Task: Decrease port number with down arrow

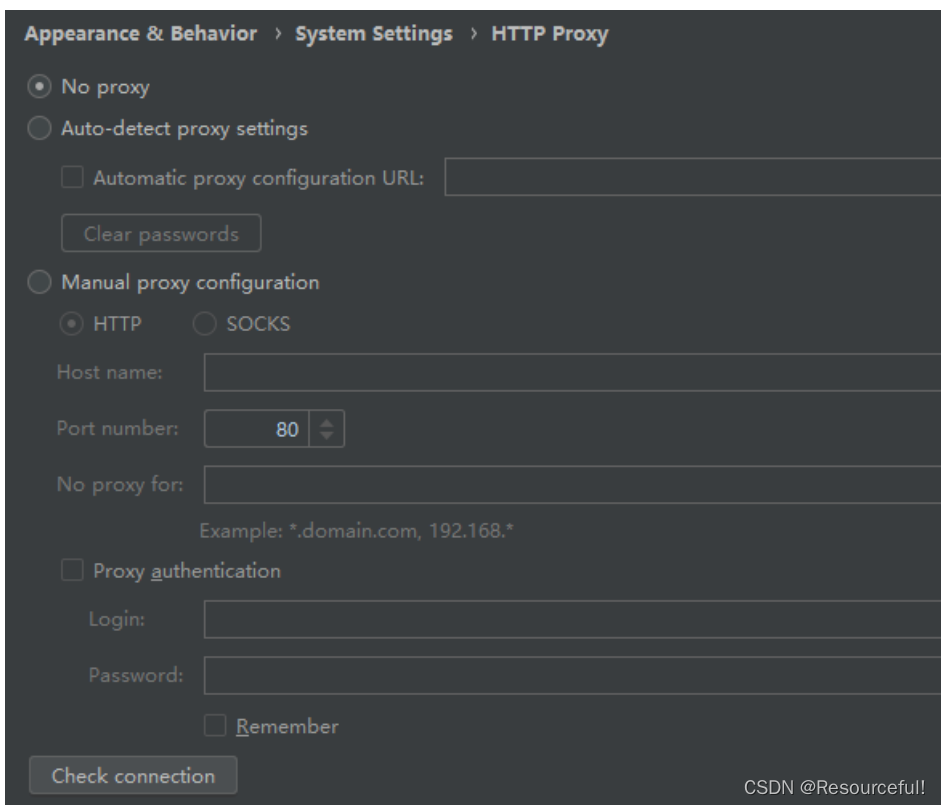Action: (x=326, y=435)
